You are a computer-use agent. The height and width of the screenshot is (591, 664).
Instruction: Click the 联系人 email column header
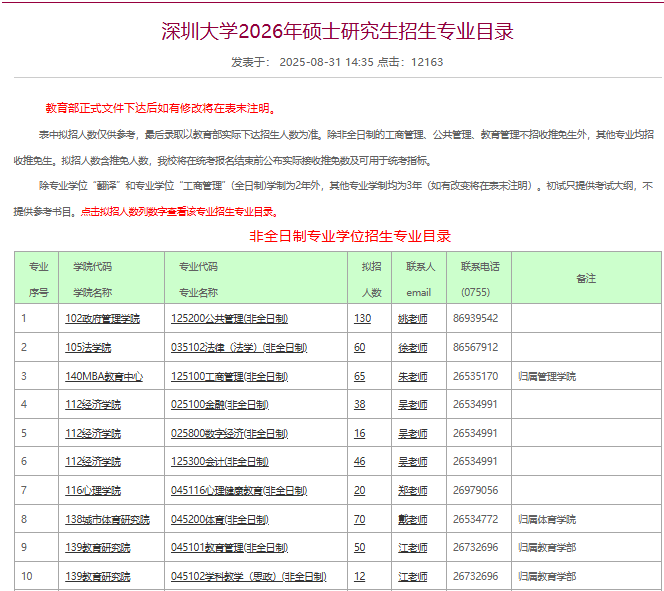tap(420, 279)
